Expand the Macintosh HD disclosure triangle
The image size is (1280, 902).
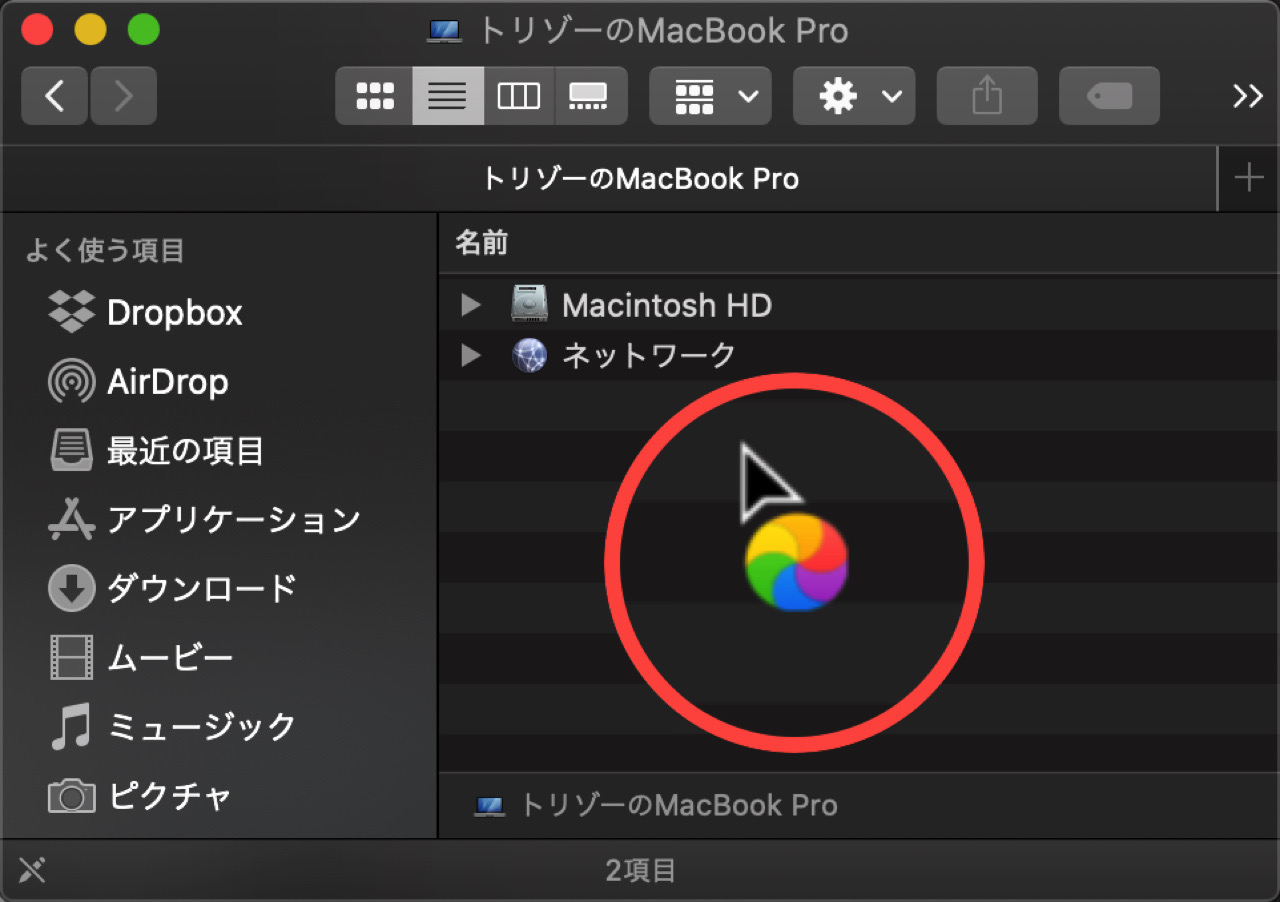tap(471, 305)
